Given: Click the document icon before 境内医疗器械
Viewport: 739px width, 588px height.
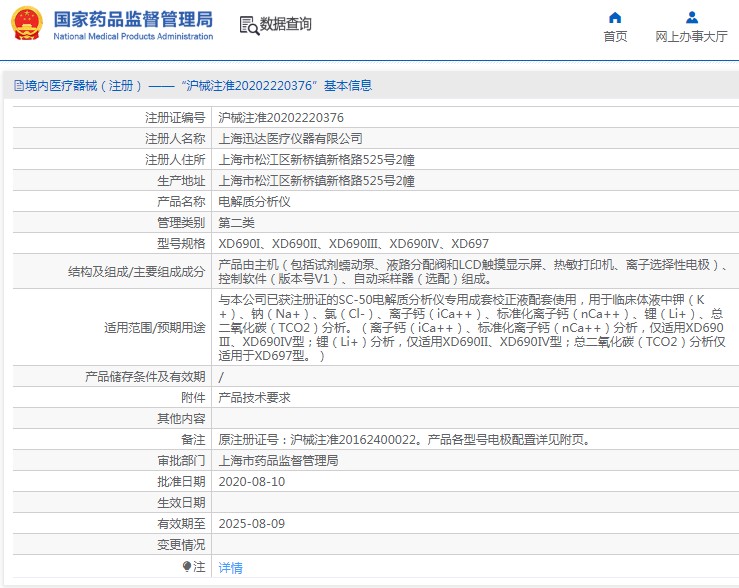Looking at the screenshot, I should point(19,86).
